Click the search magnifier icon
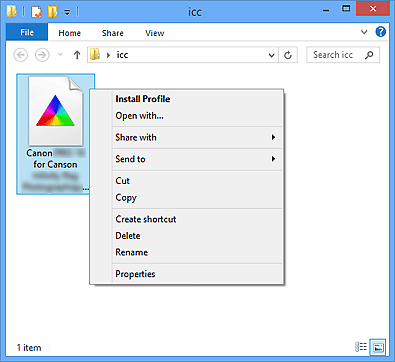 point(369,55)
